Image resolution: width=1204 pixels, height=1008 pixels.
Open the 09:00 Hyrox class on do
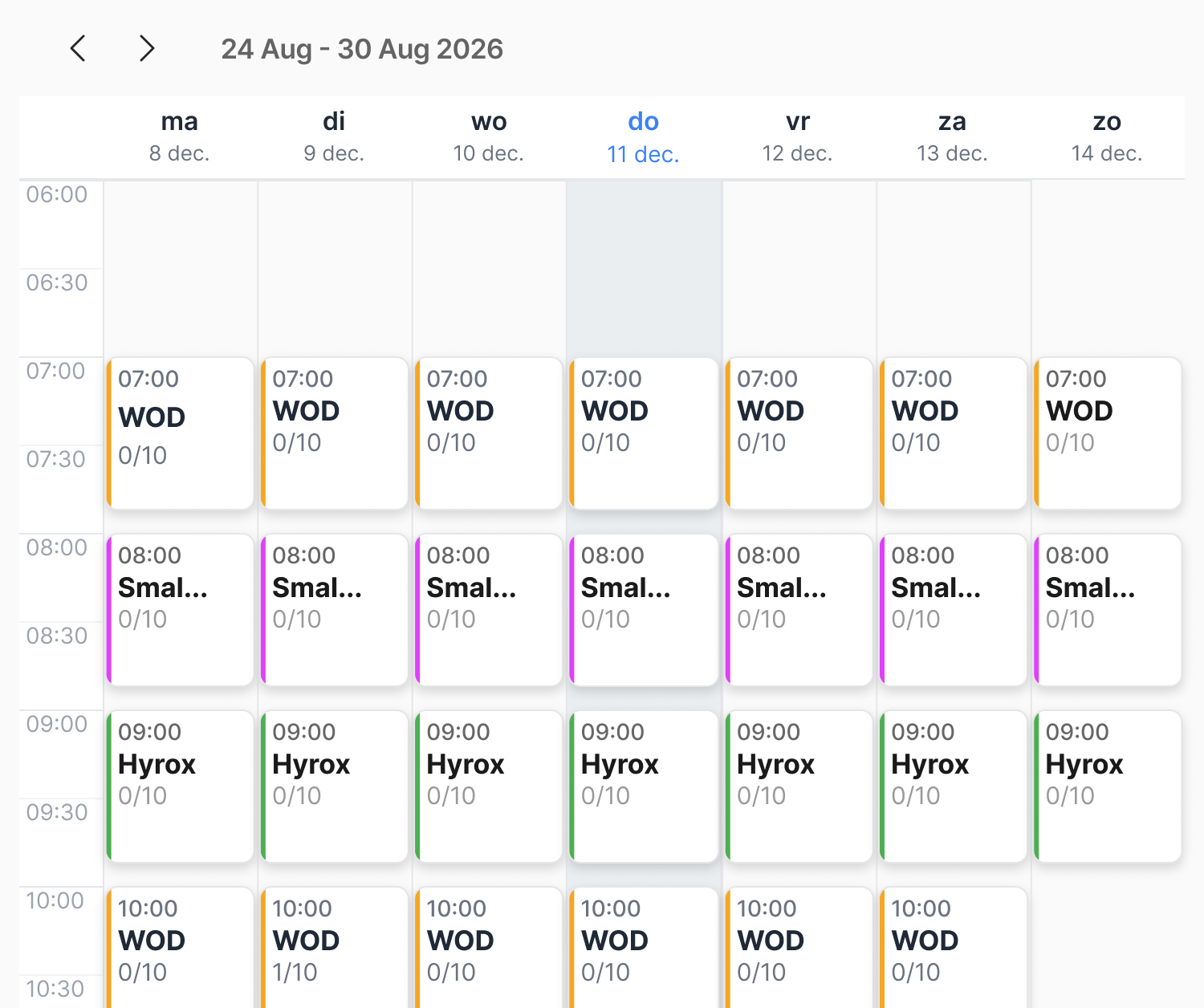point(643,786)
